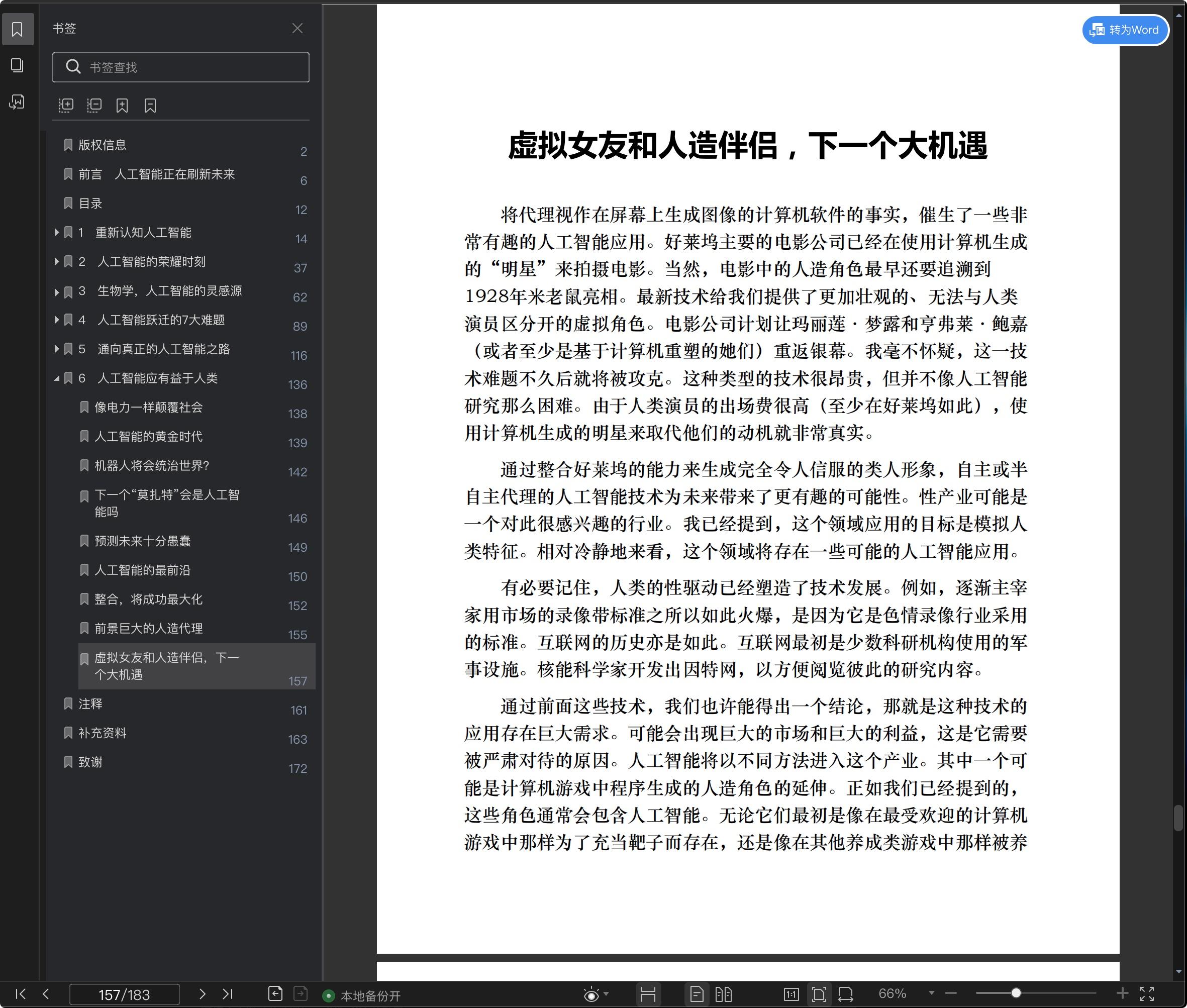The image size is (1187, 1008).
Task: Expand chapter 1 重新认知人工智能
Action: click(57, 232)
